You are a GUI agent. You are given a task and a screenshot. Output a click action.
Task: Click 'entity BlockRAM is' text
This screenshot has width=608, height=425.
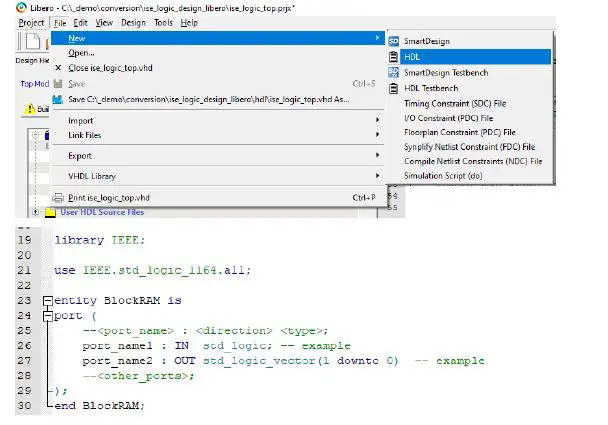(x=118, y=301)
